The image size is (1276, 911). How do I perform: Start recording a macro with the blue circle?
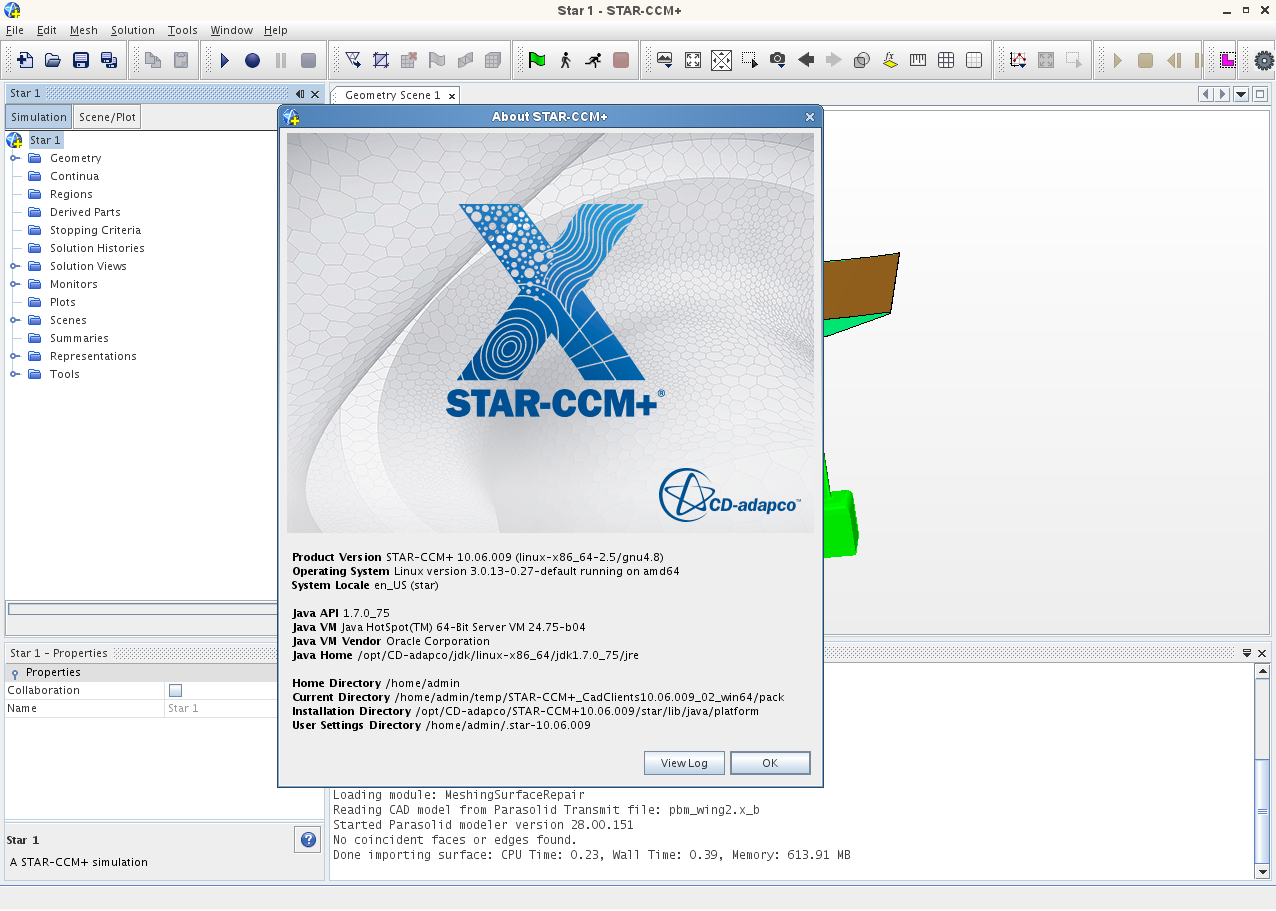253,60
